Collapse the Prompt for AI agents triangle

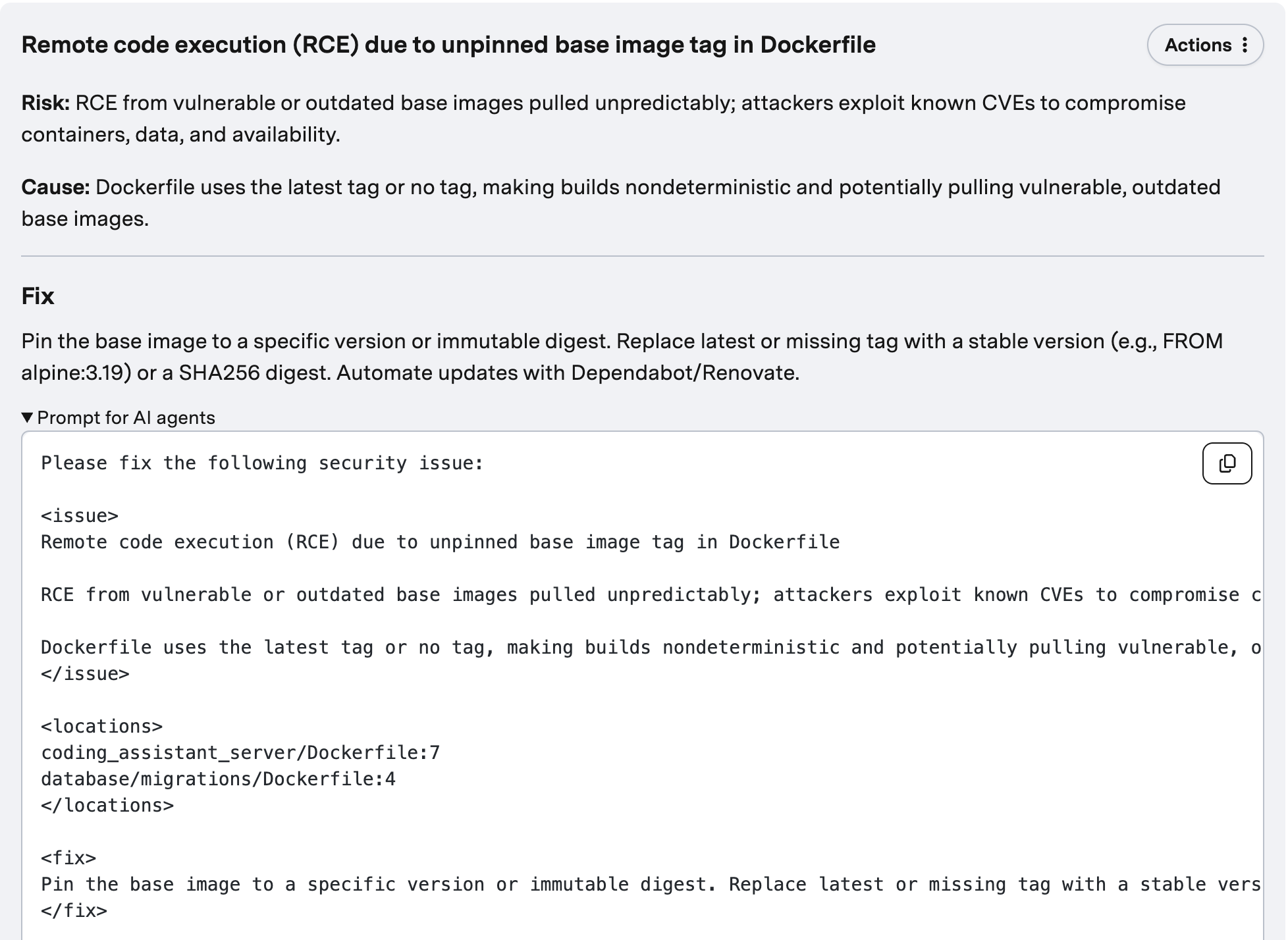[x=27, y=417]
